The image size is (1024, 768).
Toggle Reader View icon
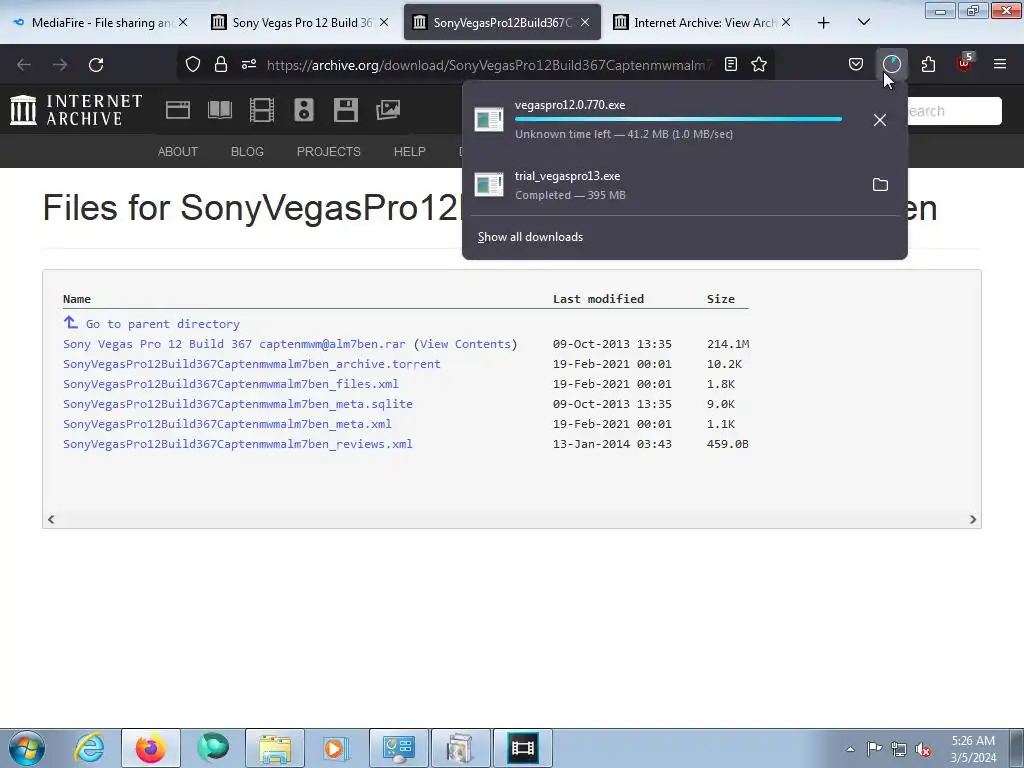point(731,64)
